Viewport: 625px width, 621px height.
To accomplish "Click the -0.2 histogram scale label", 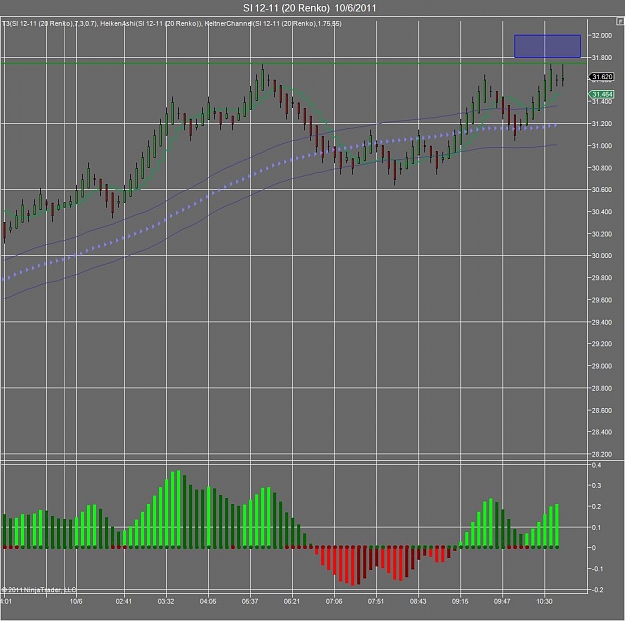I will (596, 590).
